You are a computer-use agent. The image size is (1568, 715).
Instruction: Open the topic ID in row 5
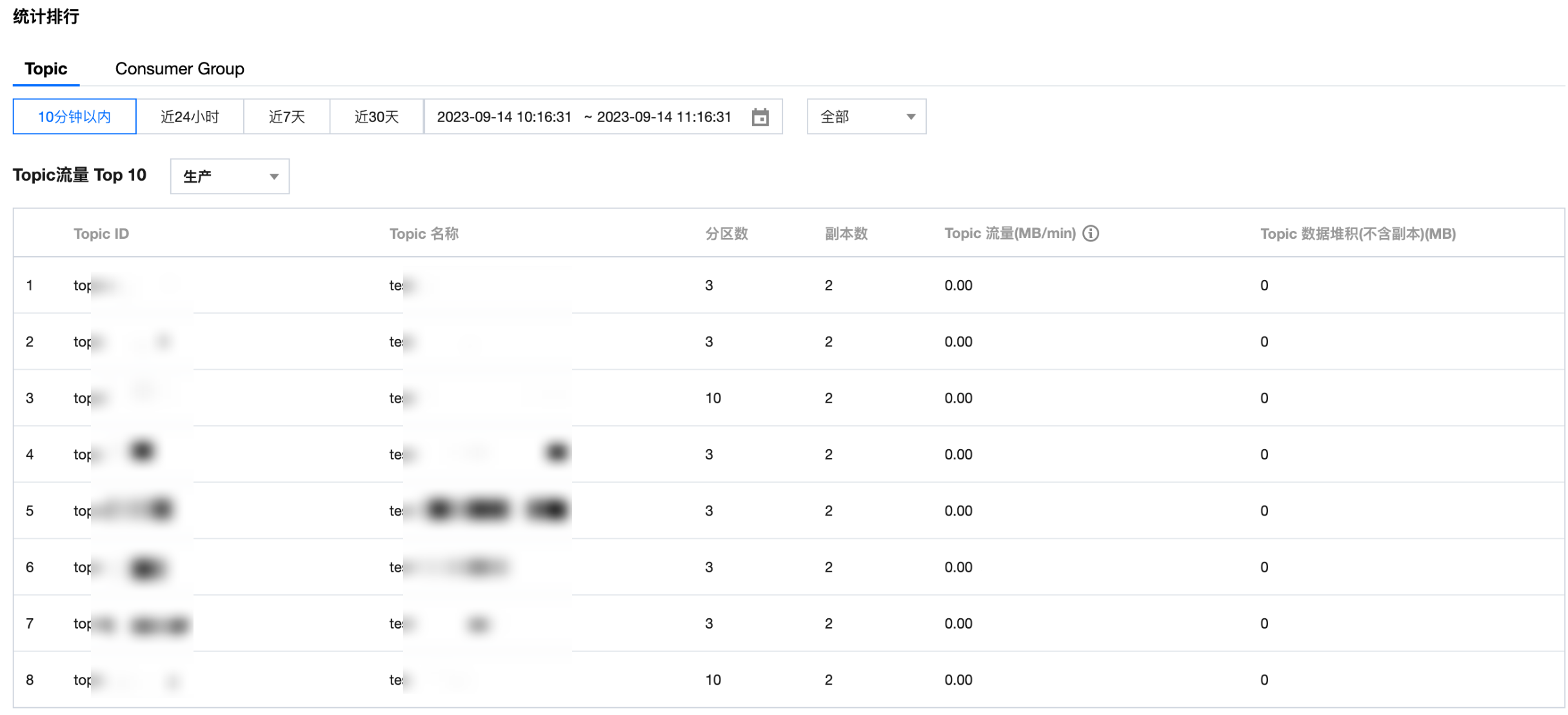click(97, 510)
